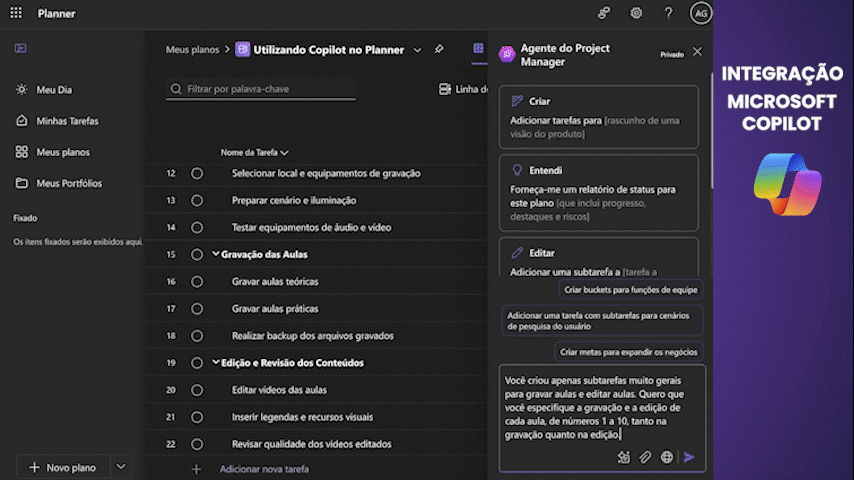Collapse Edição e Revisão dos Conteúdos group
The width and height of the screenshot is (854, 480).
tap(215, 362)
